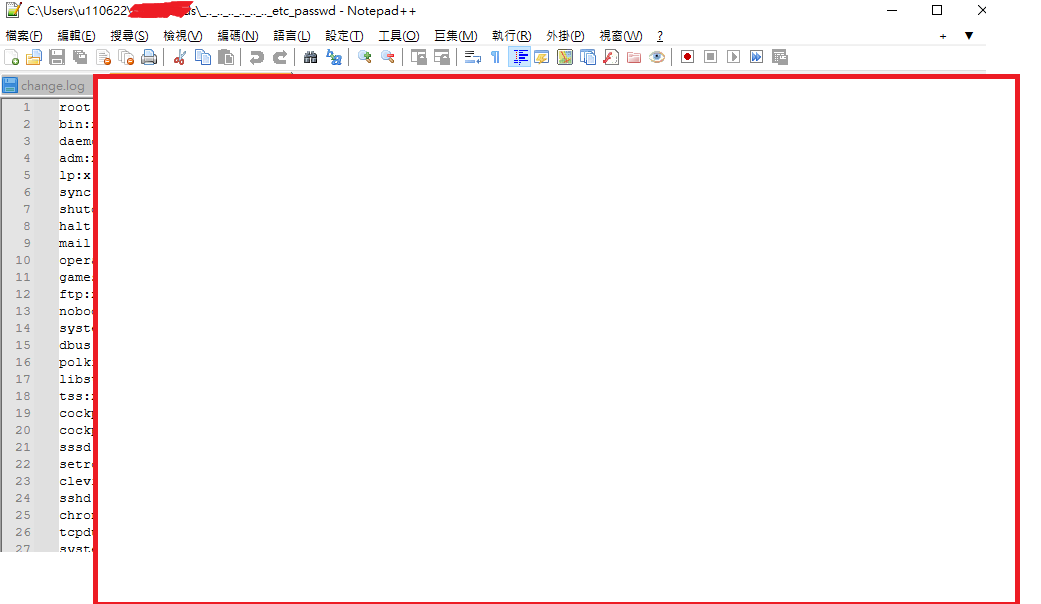
Task: Create a new document with the New icon
Action: click(x=12, y=57)
